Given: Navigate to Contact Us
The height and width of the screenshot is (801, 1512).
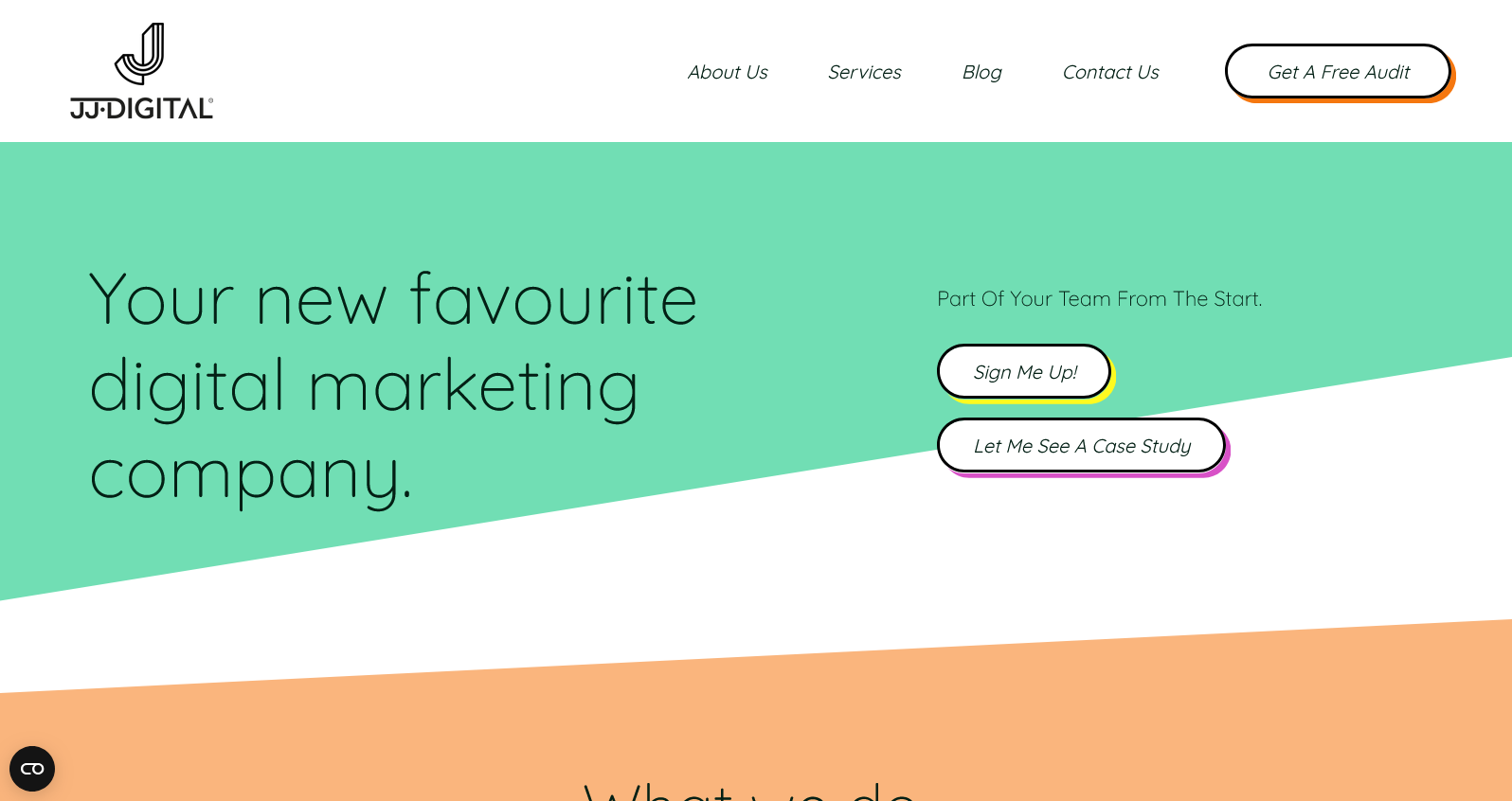Looking at the screenshot, I should (x=1110, y=72).
